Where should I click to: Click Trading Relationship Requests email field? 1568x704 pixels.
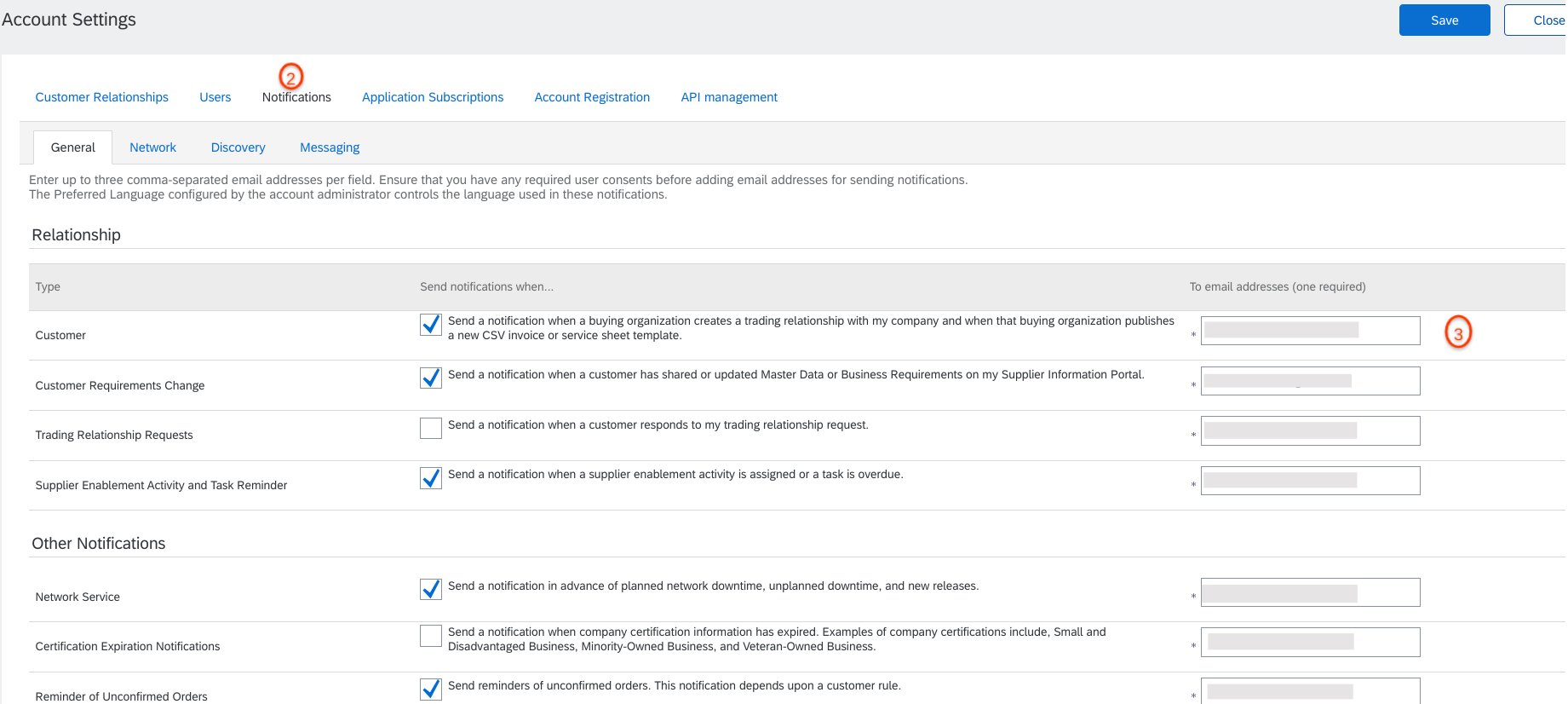click(x=1310, y=430)
